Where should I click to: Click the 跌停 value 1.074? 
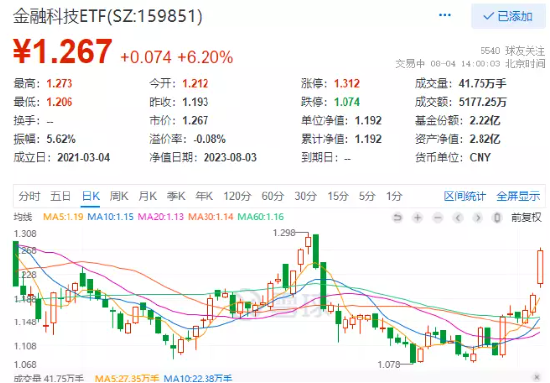pos(347,102)
